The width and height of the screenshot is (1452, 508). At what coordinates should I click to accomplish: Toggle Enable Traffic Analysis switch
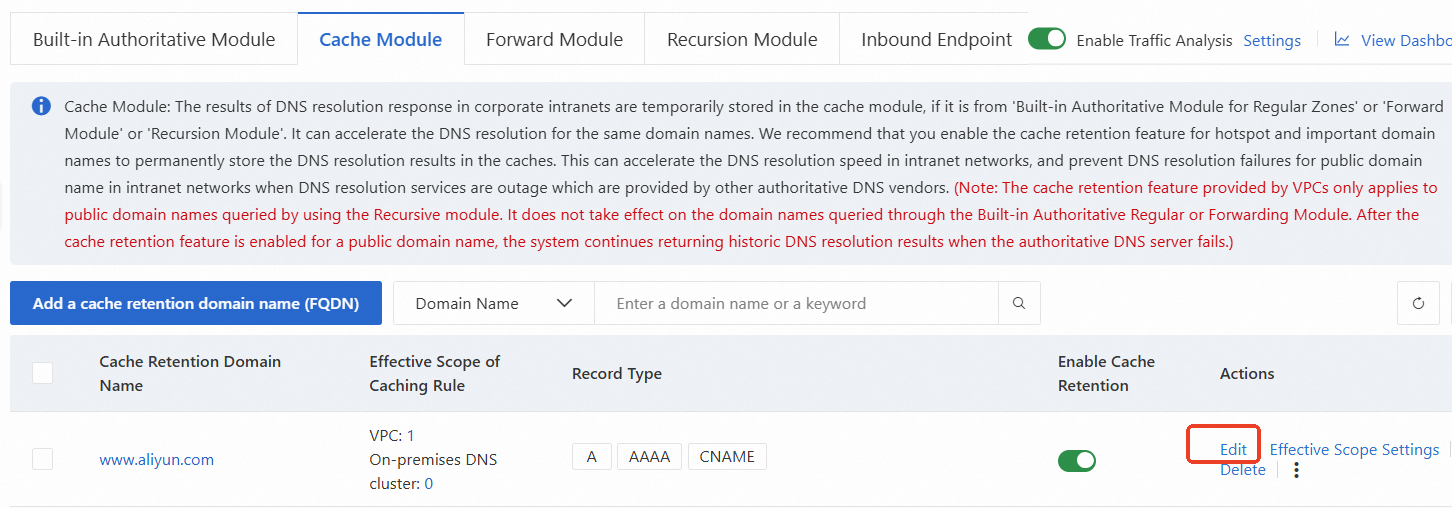1047,39
